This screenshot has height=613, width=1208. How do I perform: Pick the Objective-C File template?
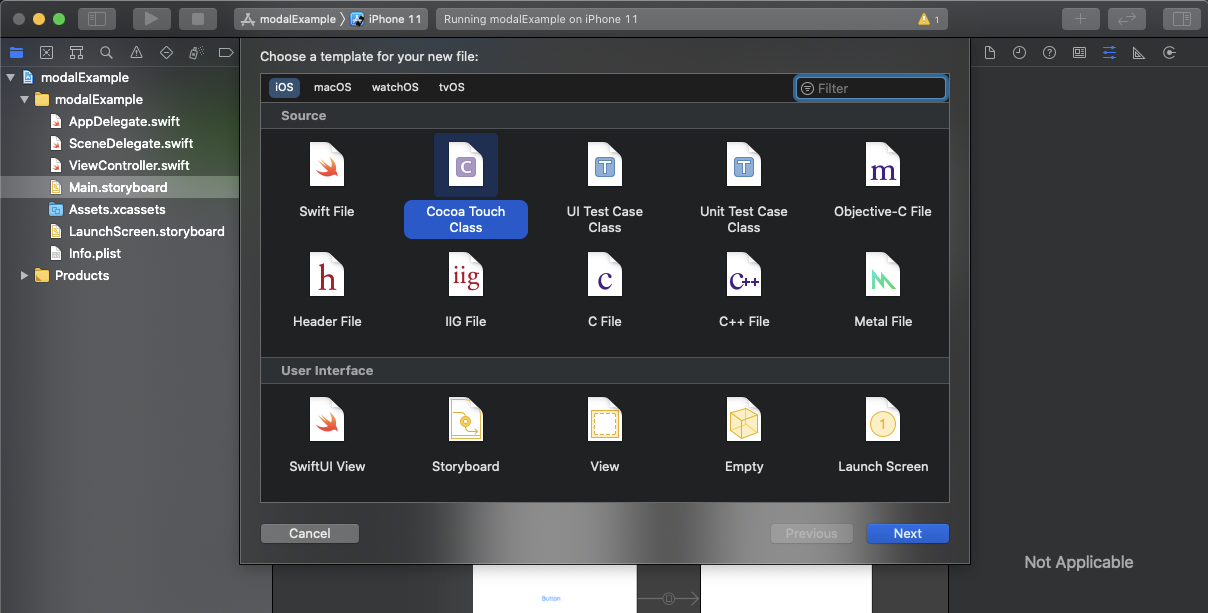[883, 180]
